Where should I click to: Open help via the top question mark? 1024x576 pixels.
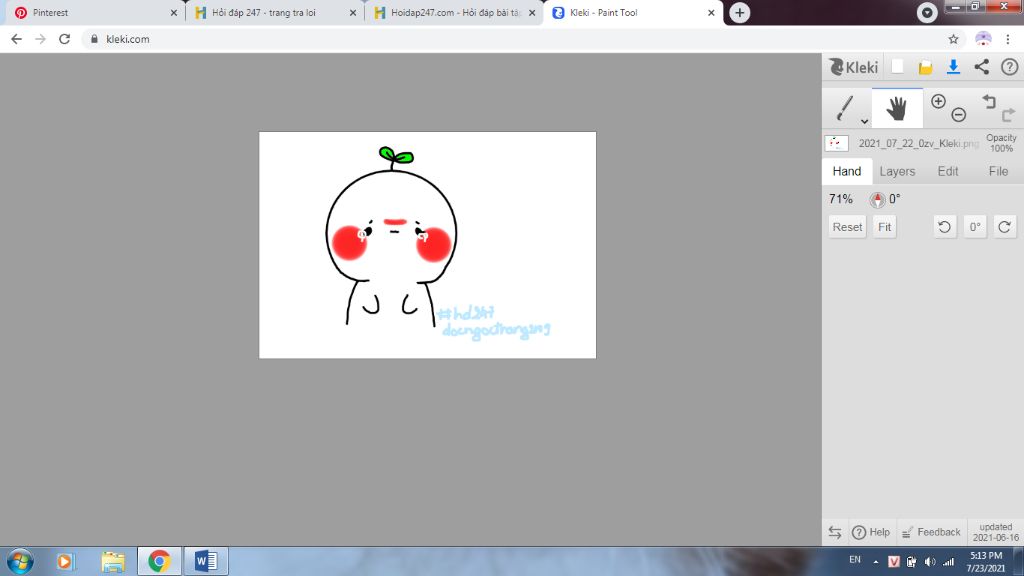[1010, 67]
